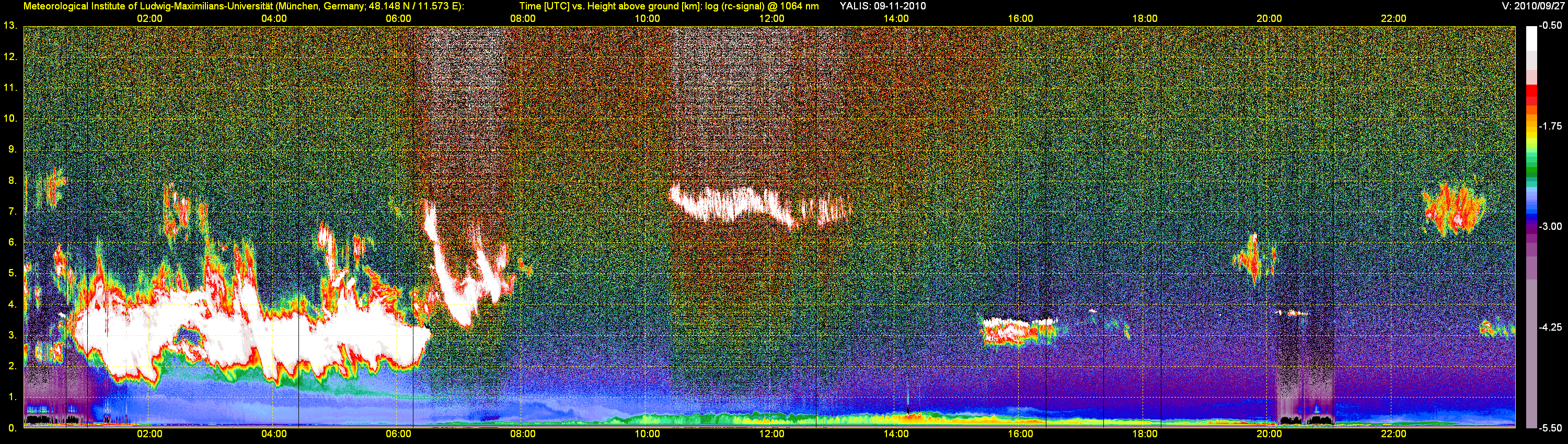Click the -3.00 color scale value
Screen dimensions: 1568x444
tap(1550, 226)
